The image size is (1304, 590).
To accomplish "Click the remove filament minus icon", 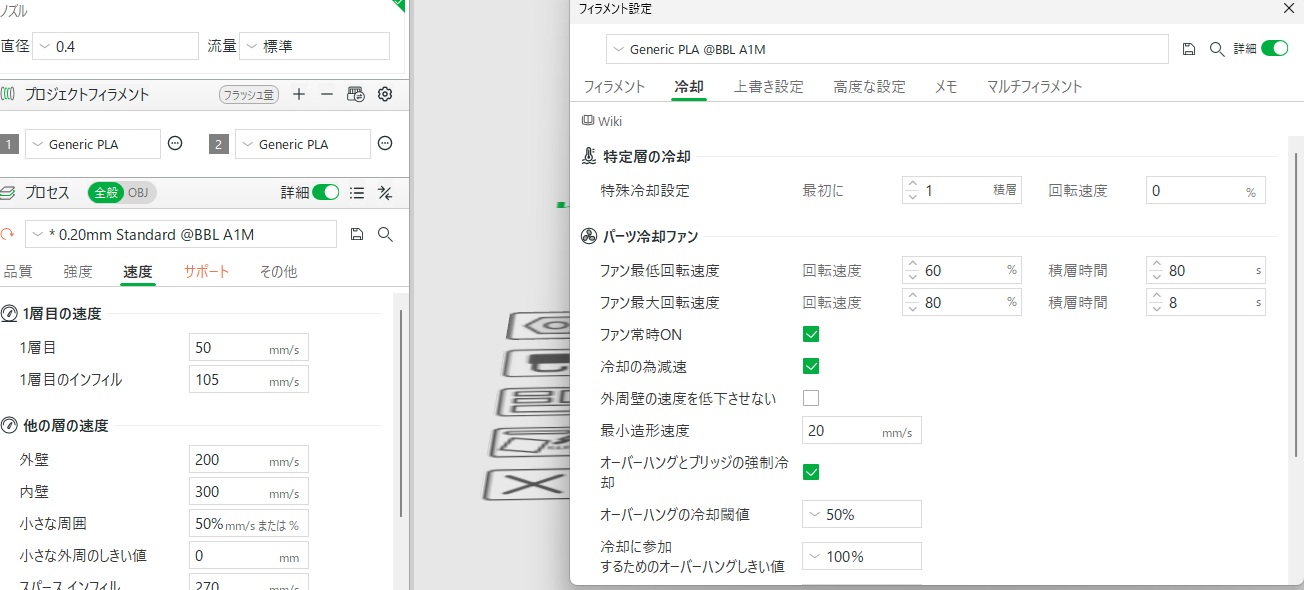I will 327,95.
